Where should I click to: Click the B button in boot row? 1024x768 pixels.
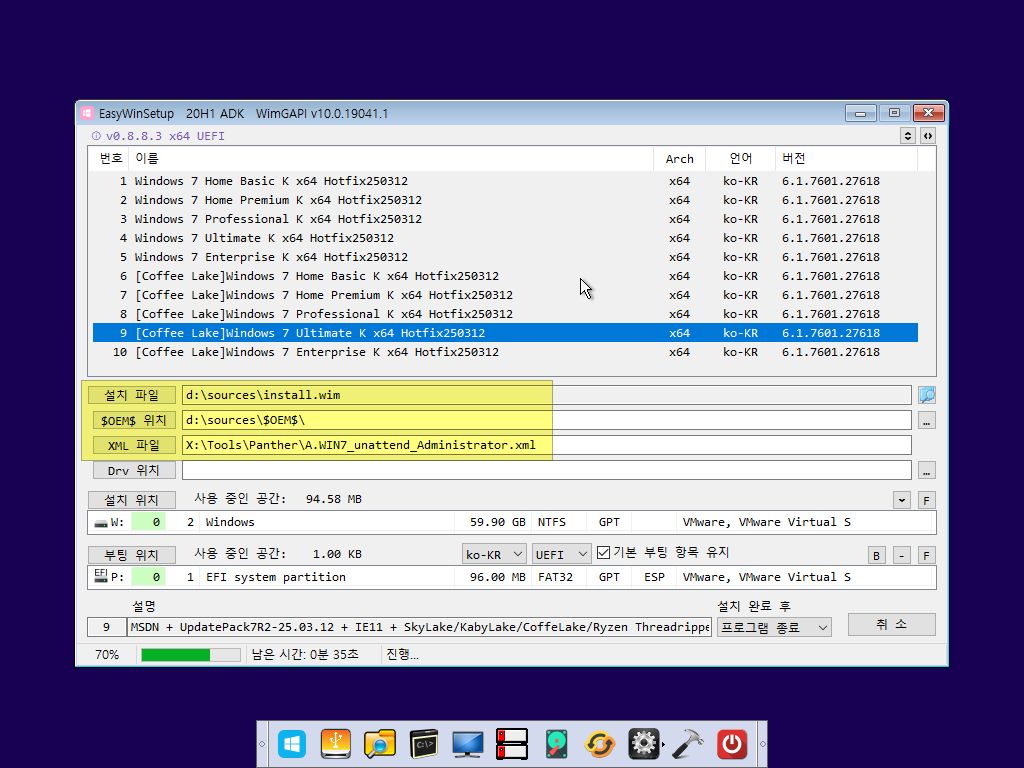(876, 555)
